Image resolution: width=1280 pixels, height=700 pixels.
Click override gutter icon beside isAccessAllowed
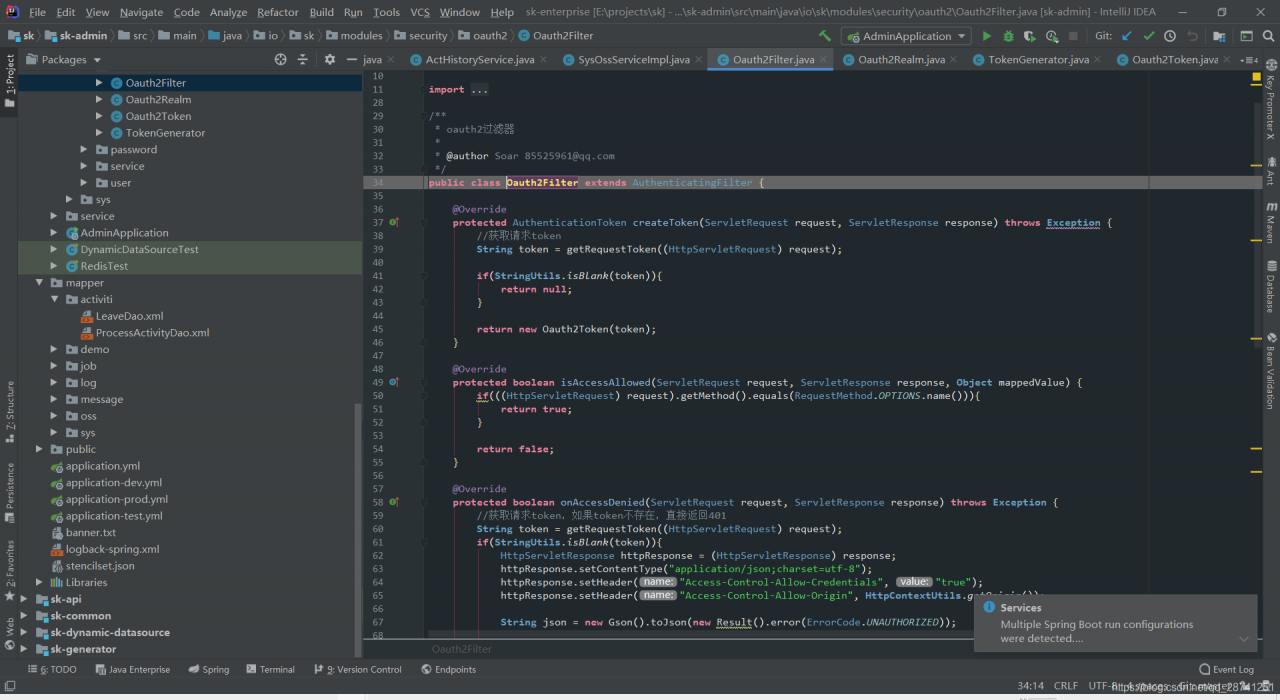[x=394, y=382]
